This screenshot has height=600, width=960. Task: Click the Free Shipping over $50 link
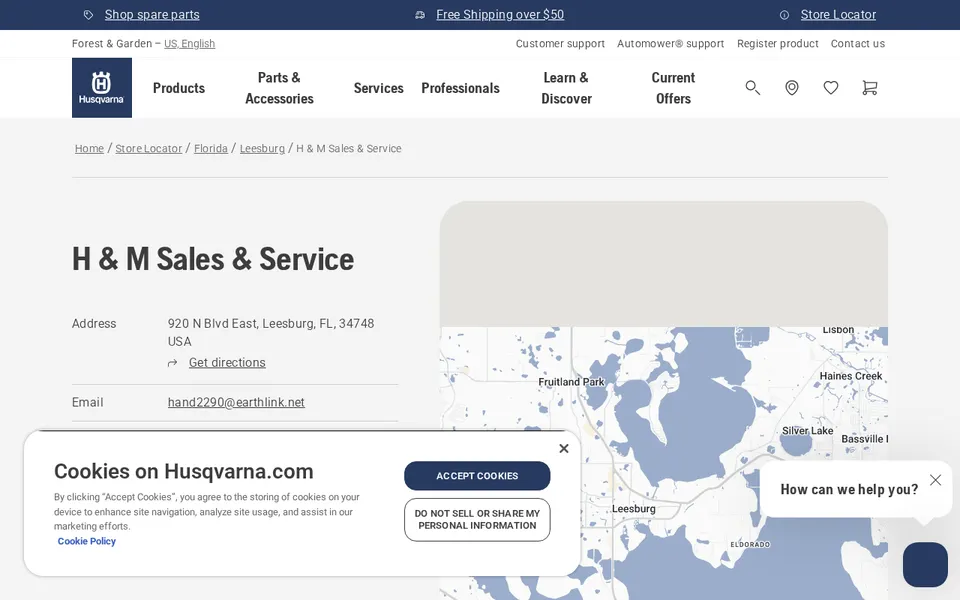500,15
